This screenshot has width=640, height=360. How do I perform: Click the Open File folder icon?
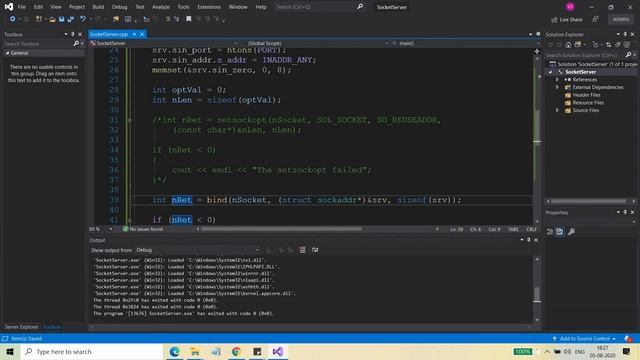(52, 19)
